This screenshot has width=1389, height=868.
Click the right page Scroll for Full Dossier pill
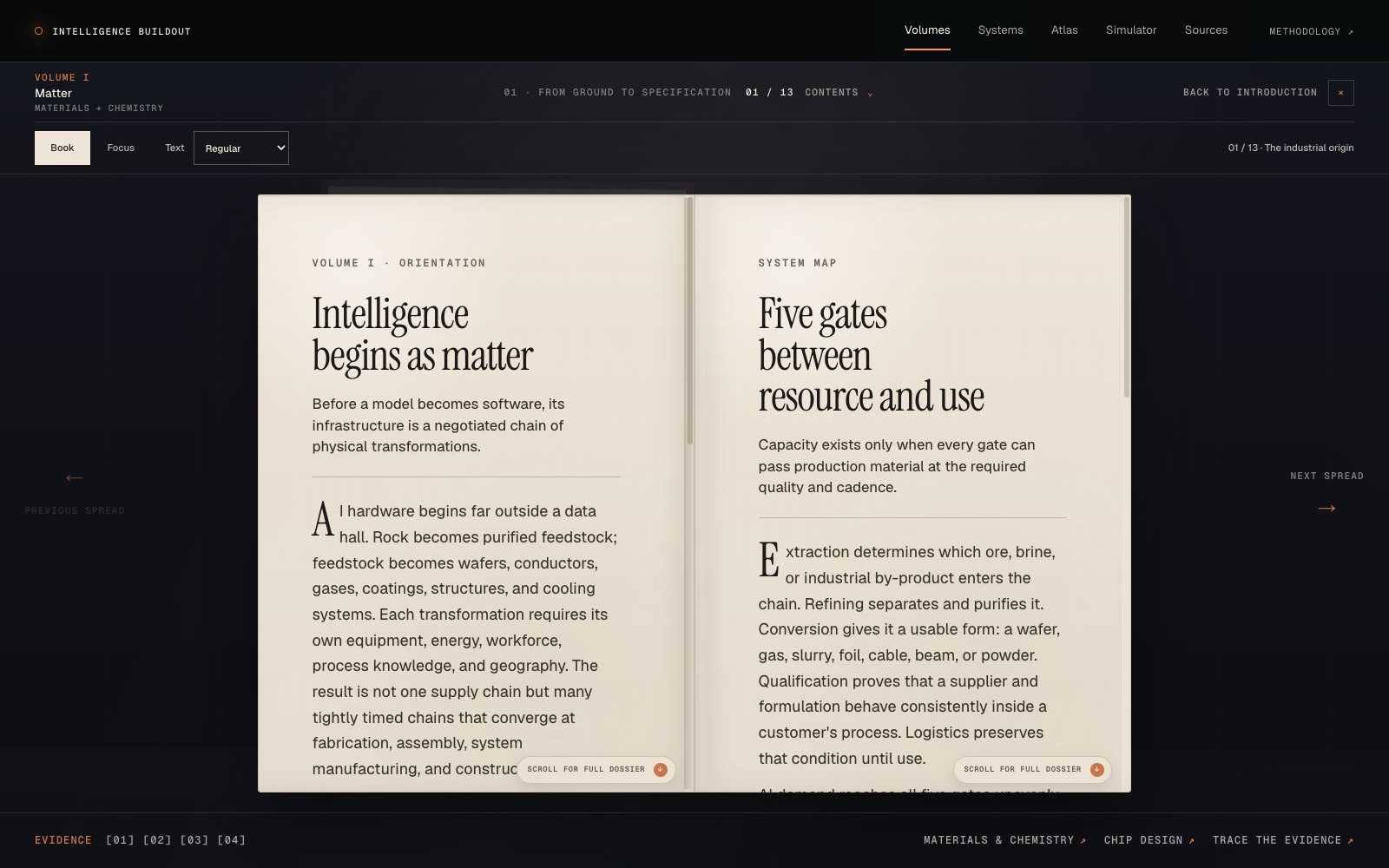[1032, 769]
